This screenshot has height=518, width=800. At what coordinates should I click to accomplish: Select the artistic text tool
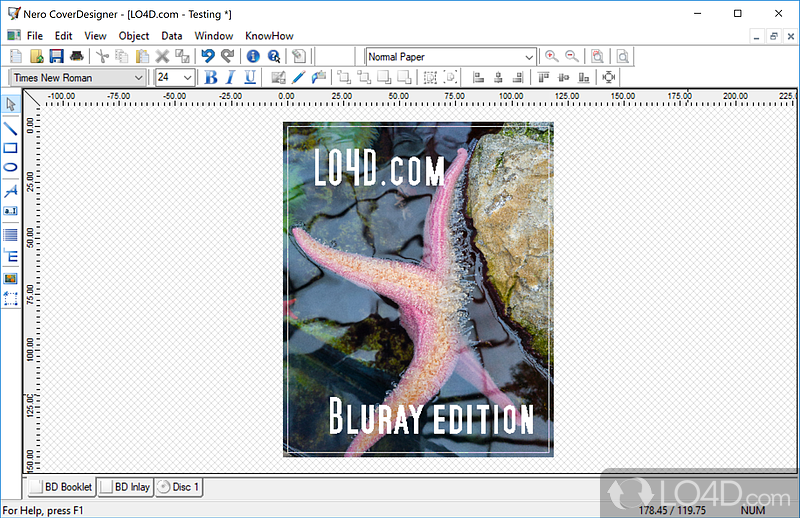11,191
